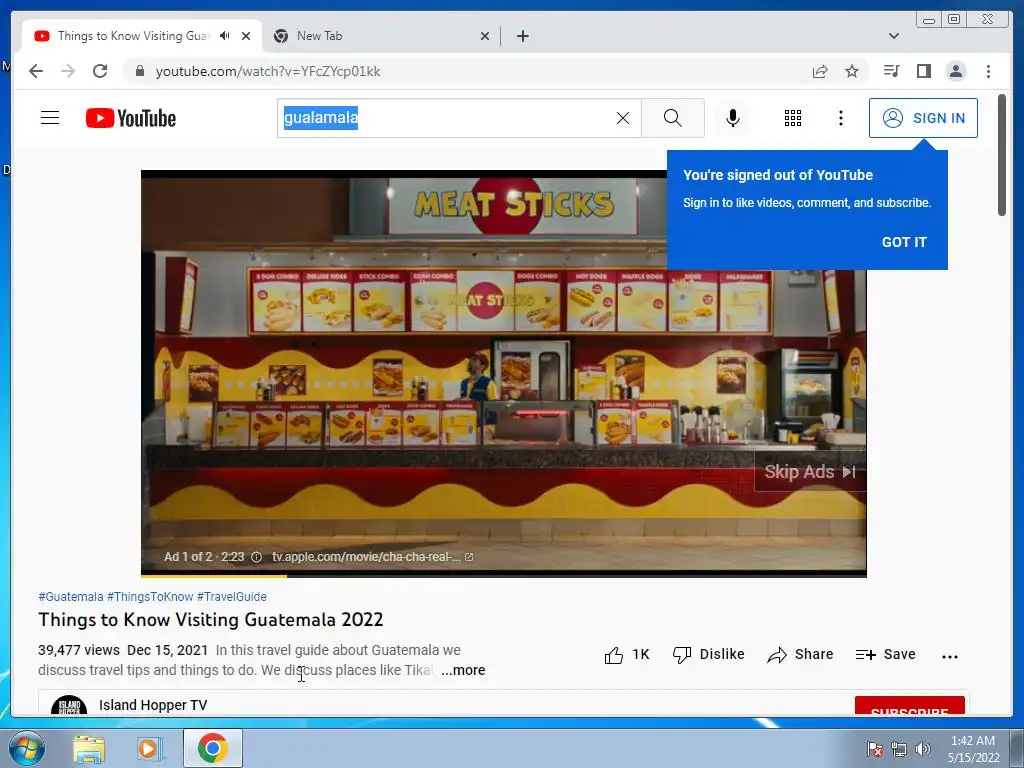Click the page vertical scrollbar

tap(1002, 155)
